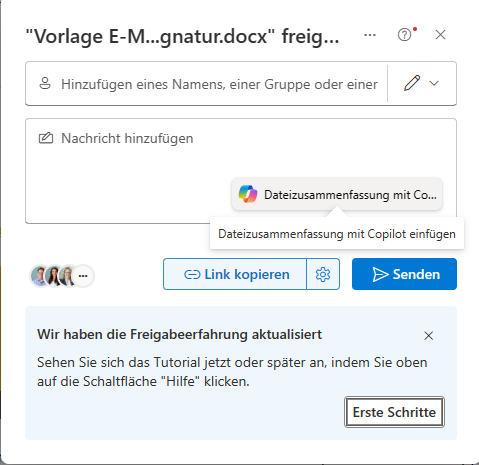Click heading "Wir haben die Freigabeerfahrung aktualisiert"
Screen dimensions: 479x465
coord(179,335)
